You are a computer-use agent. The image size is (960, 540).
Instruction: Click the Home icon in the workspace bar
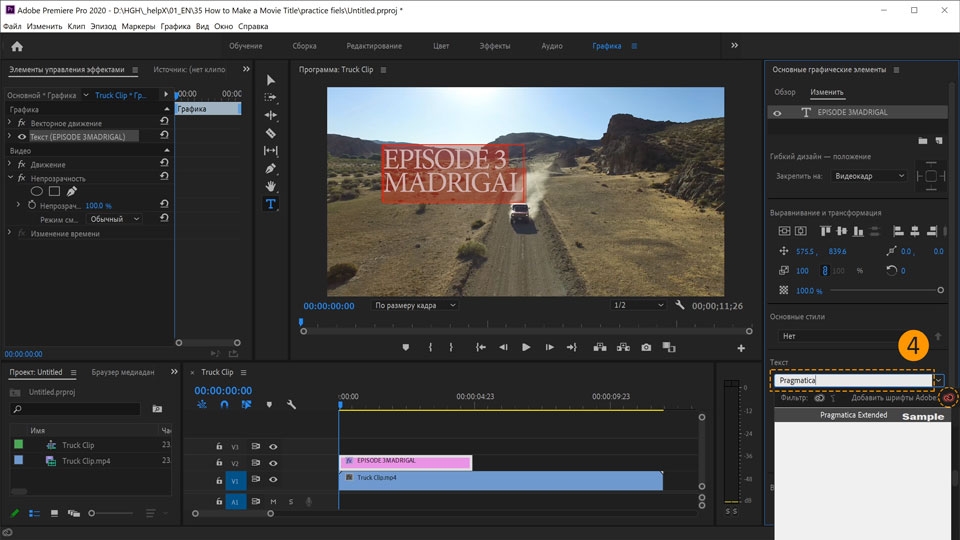point(17,46)
